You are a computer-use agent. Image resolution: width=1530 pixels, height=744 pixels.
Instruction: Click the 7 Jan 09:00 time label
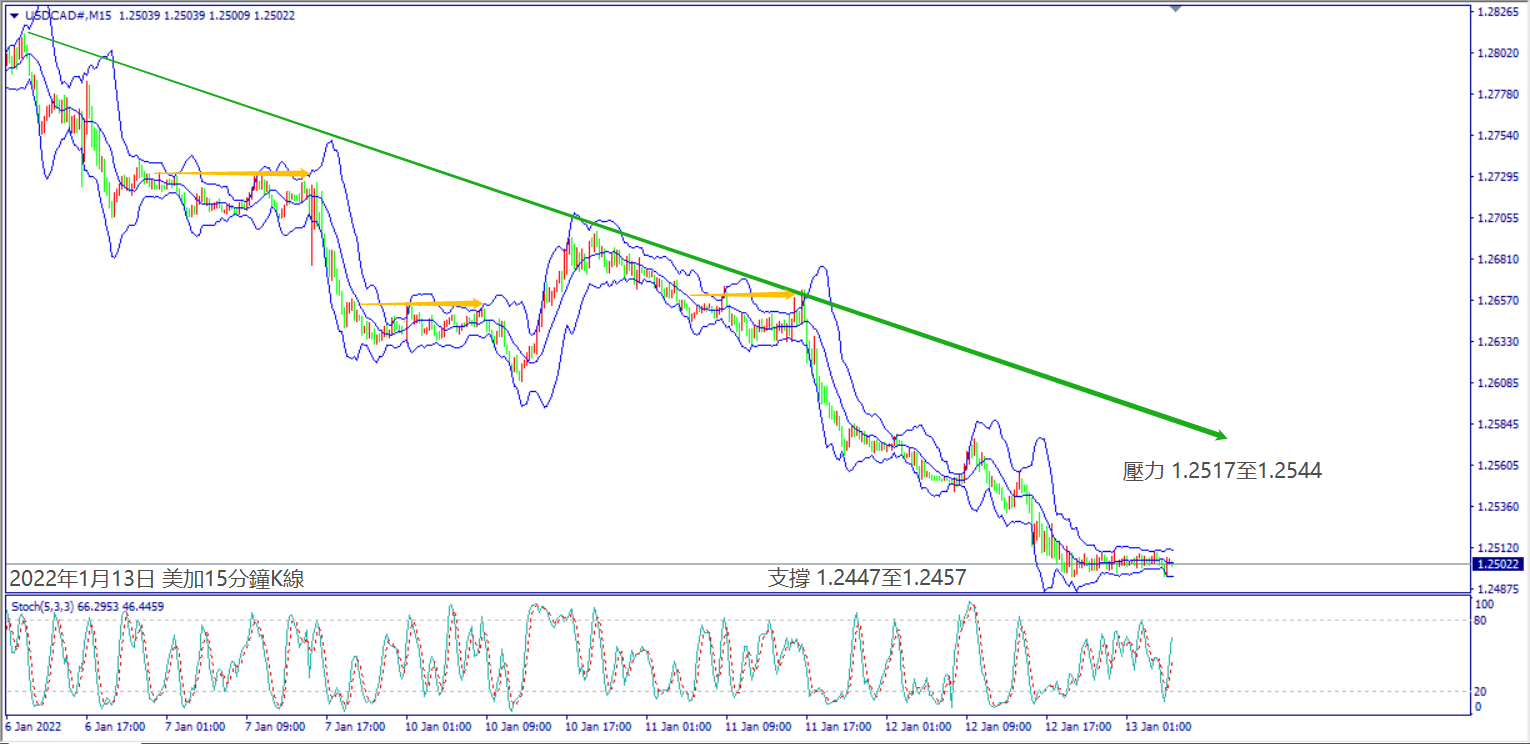(275, 726)
